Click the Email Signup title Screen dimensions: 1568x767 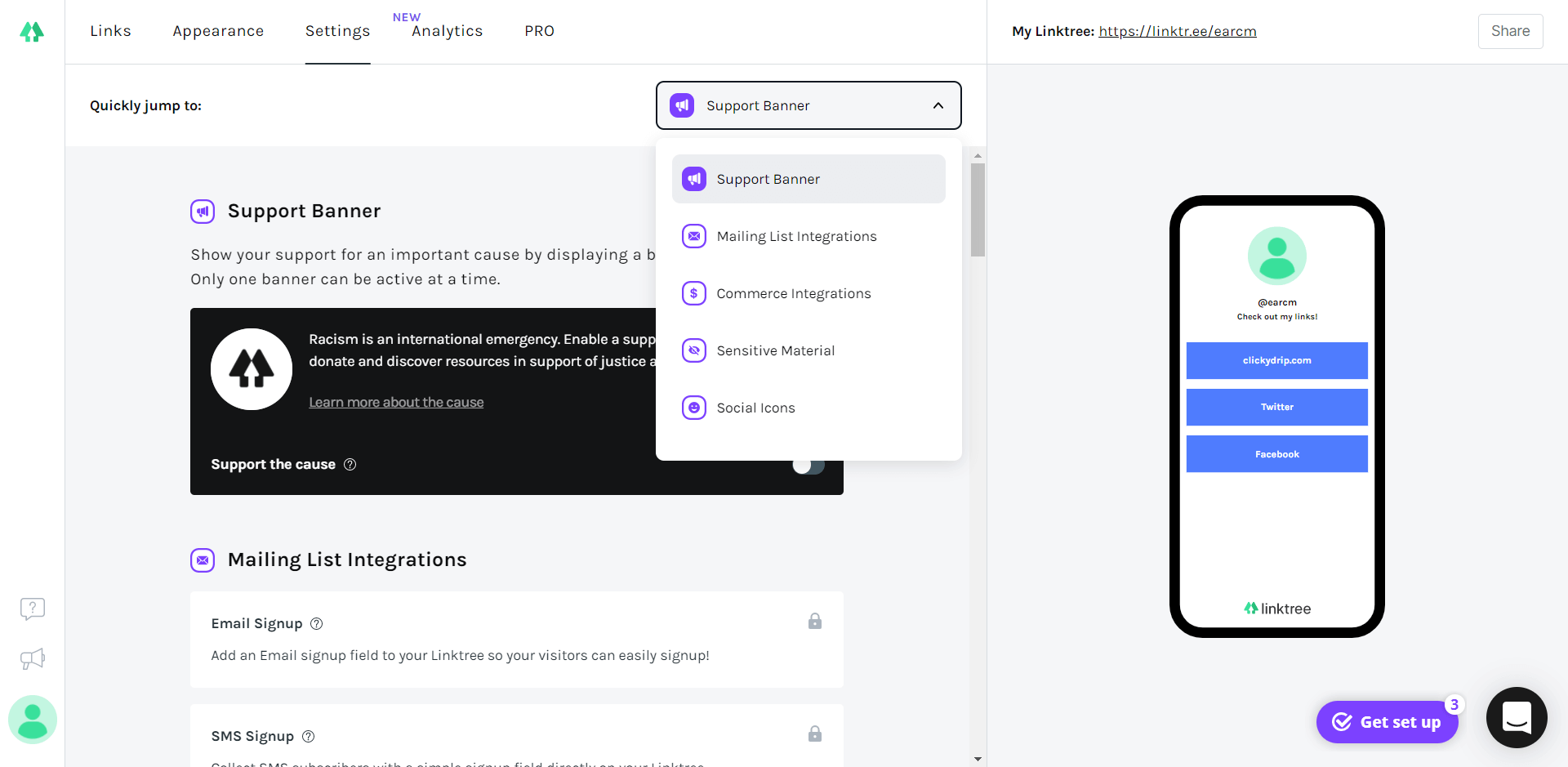pos(256,623)
